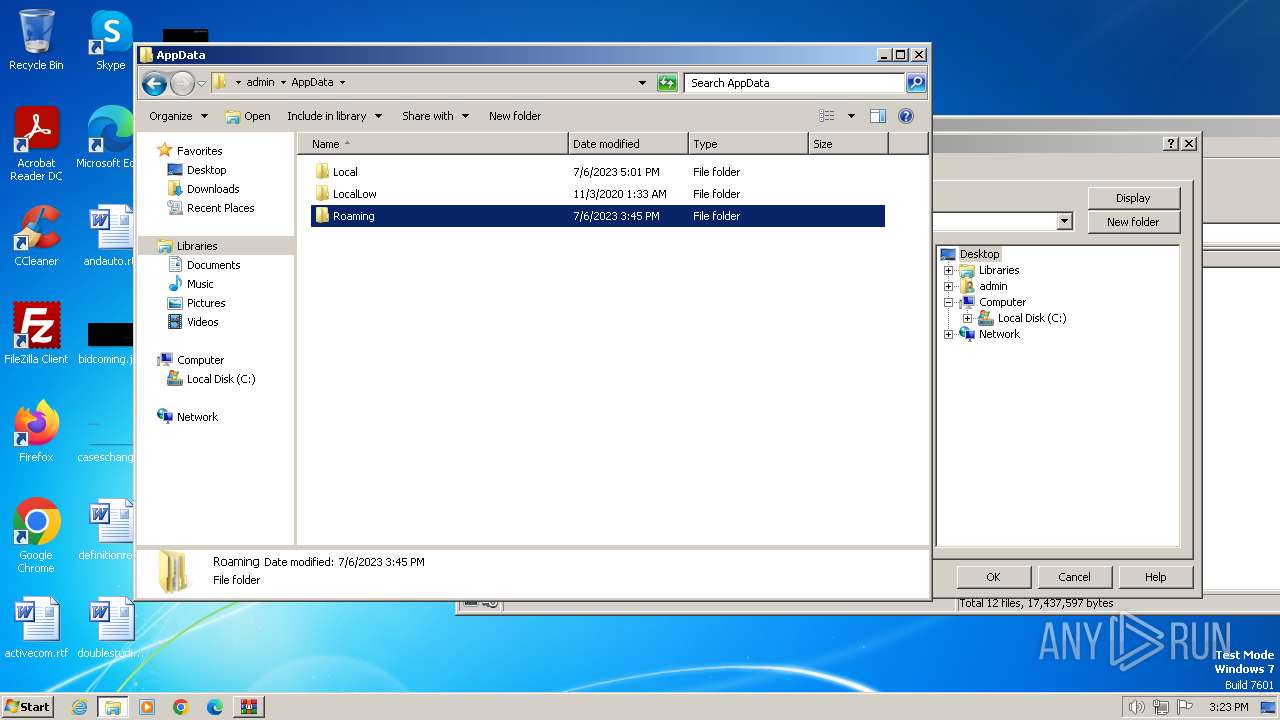Click New folder button in the dialog
1280x720 pixels.
(x=1133, y=222)
